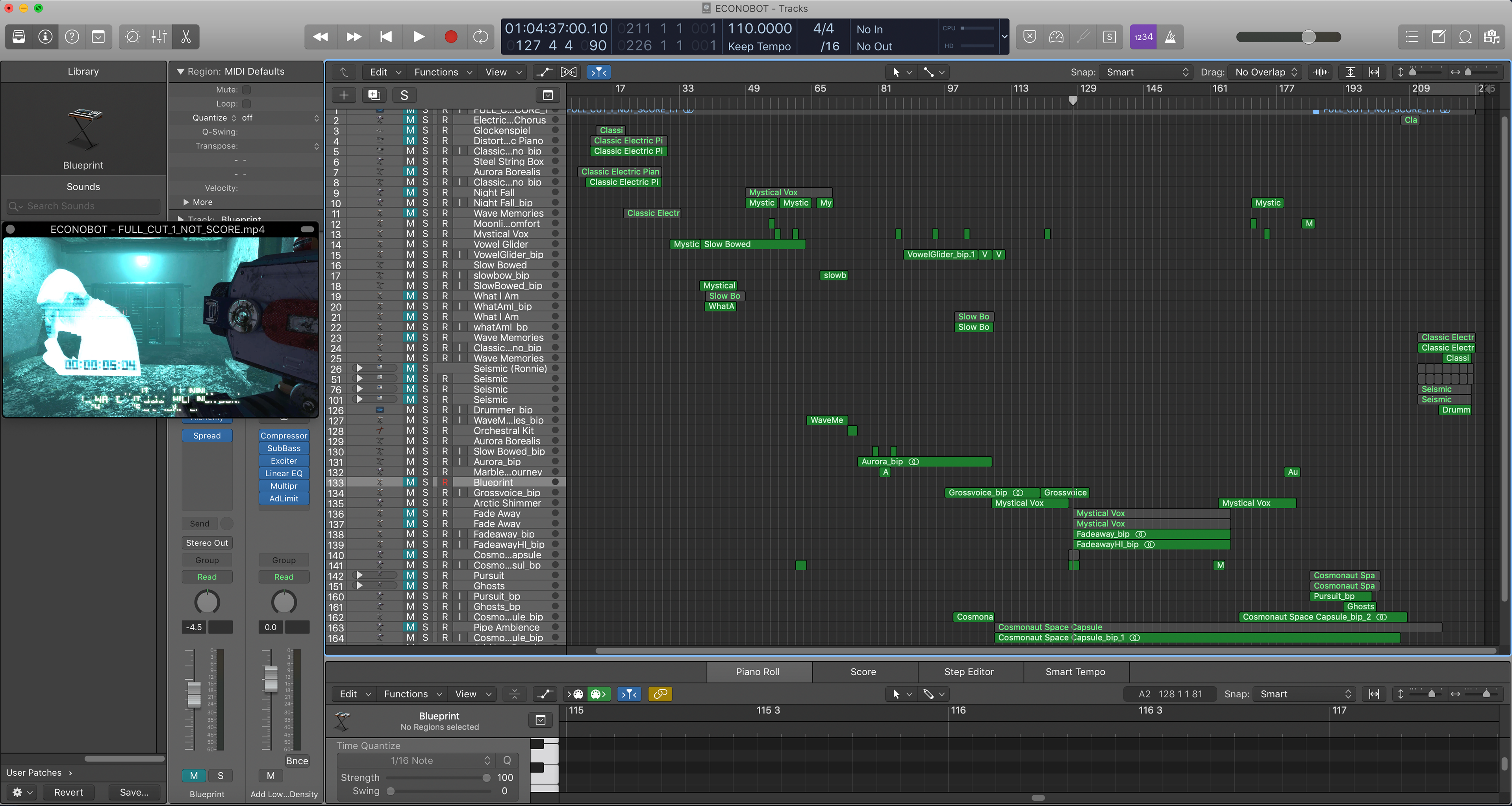Viewport: 1512px width, 806px height.
Task: Toggle the Count-in 1234 button
Action: pyautogui.click(x=1143, y=37)
